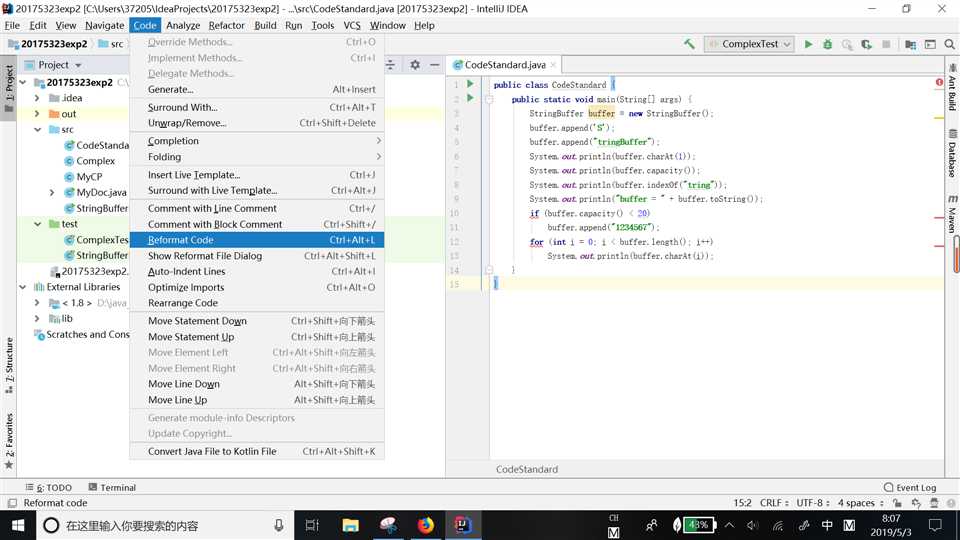Click run gutter icon beside main method
960x540 pixels.
(x=470, y=98)
